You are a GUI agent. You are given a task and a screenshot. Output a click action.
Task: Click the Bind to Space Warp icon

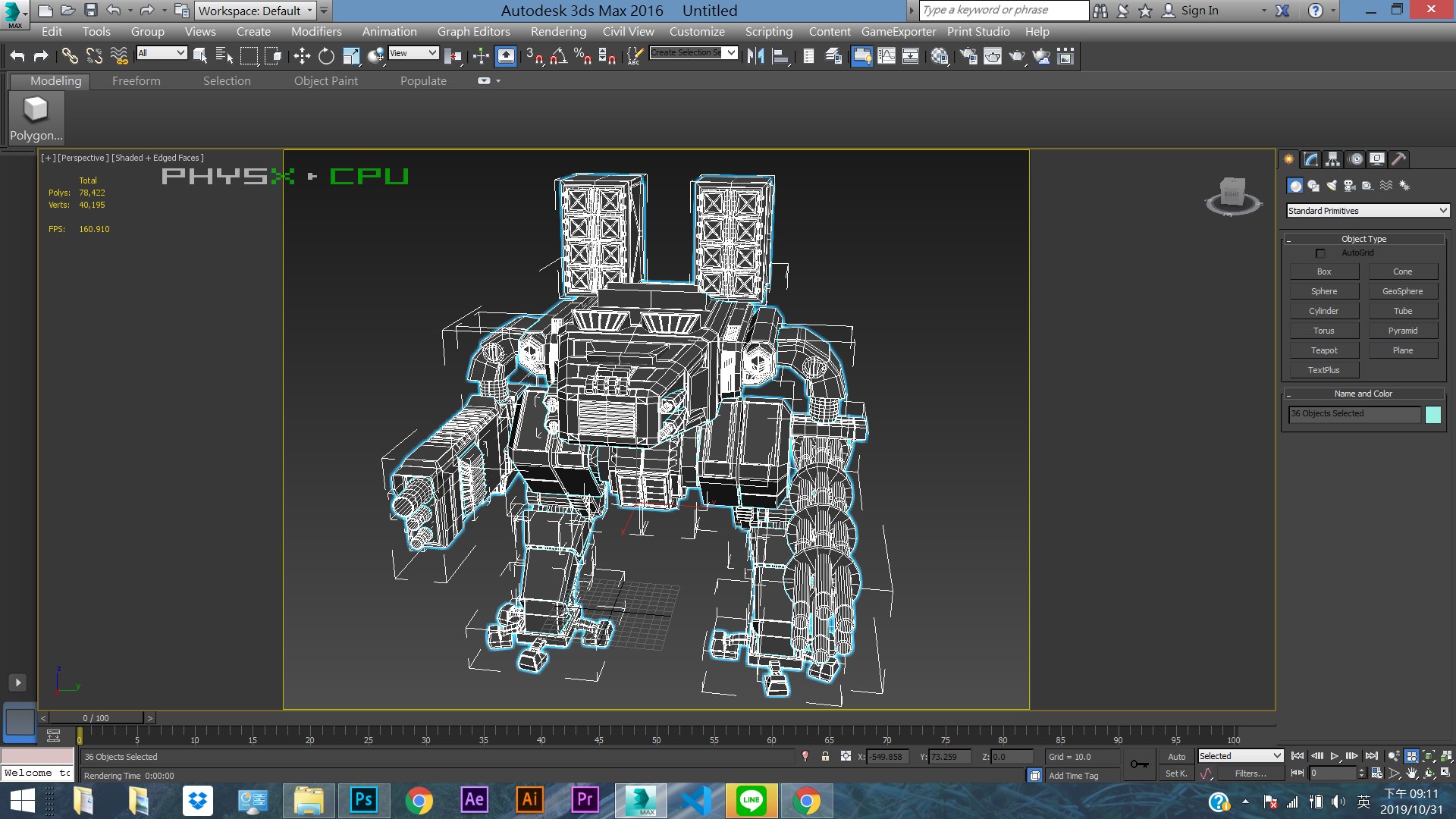[x=119, y=55]
